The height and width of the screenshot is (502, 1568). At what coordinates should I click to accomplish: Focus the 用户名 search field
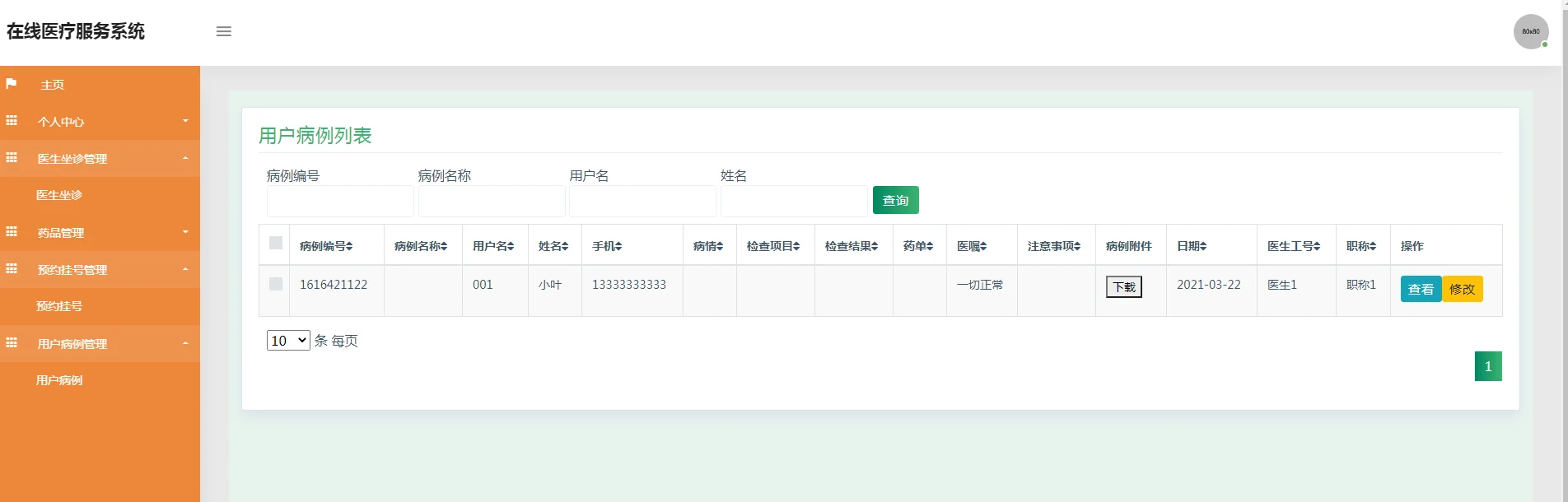[642, 201]
